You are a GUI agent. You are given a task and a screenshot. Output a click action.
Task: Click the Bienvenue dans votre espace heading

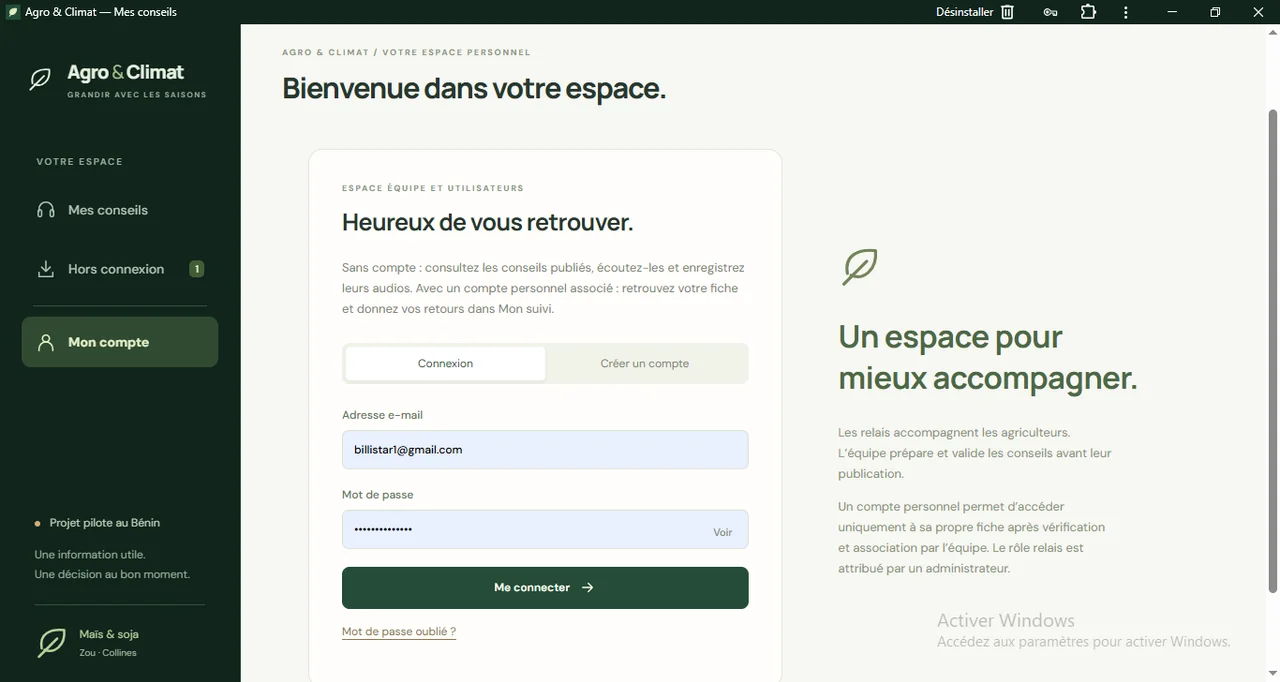coord(474,88)
